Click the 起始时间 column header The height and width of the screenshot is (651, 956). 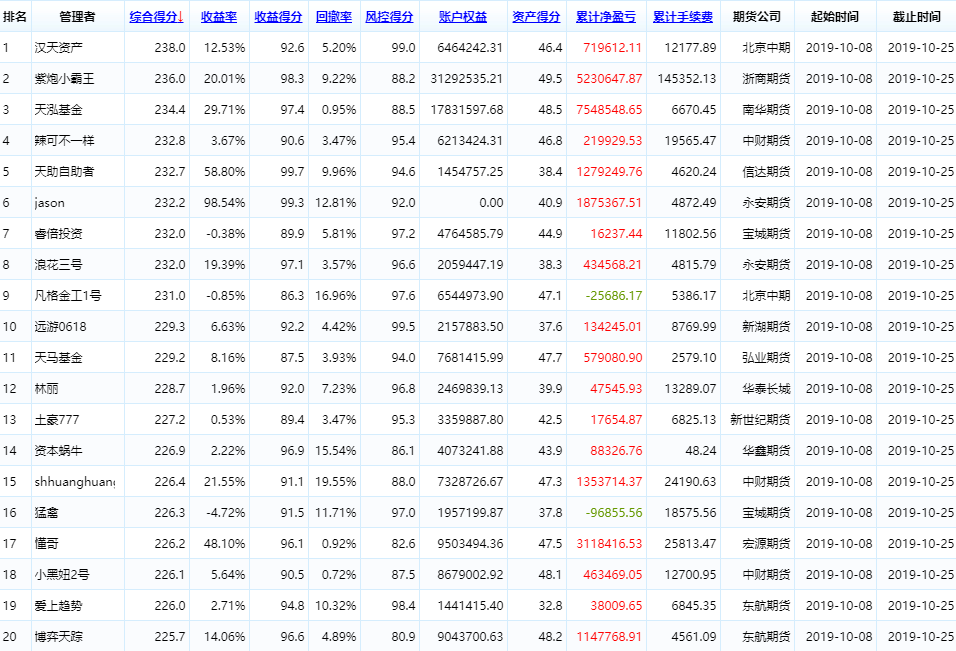coord(835,17)
